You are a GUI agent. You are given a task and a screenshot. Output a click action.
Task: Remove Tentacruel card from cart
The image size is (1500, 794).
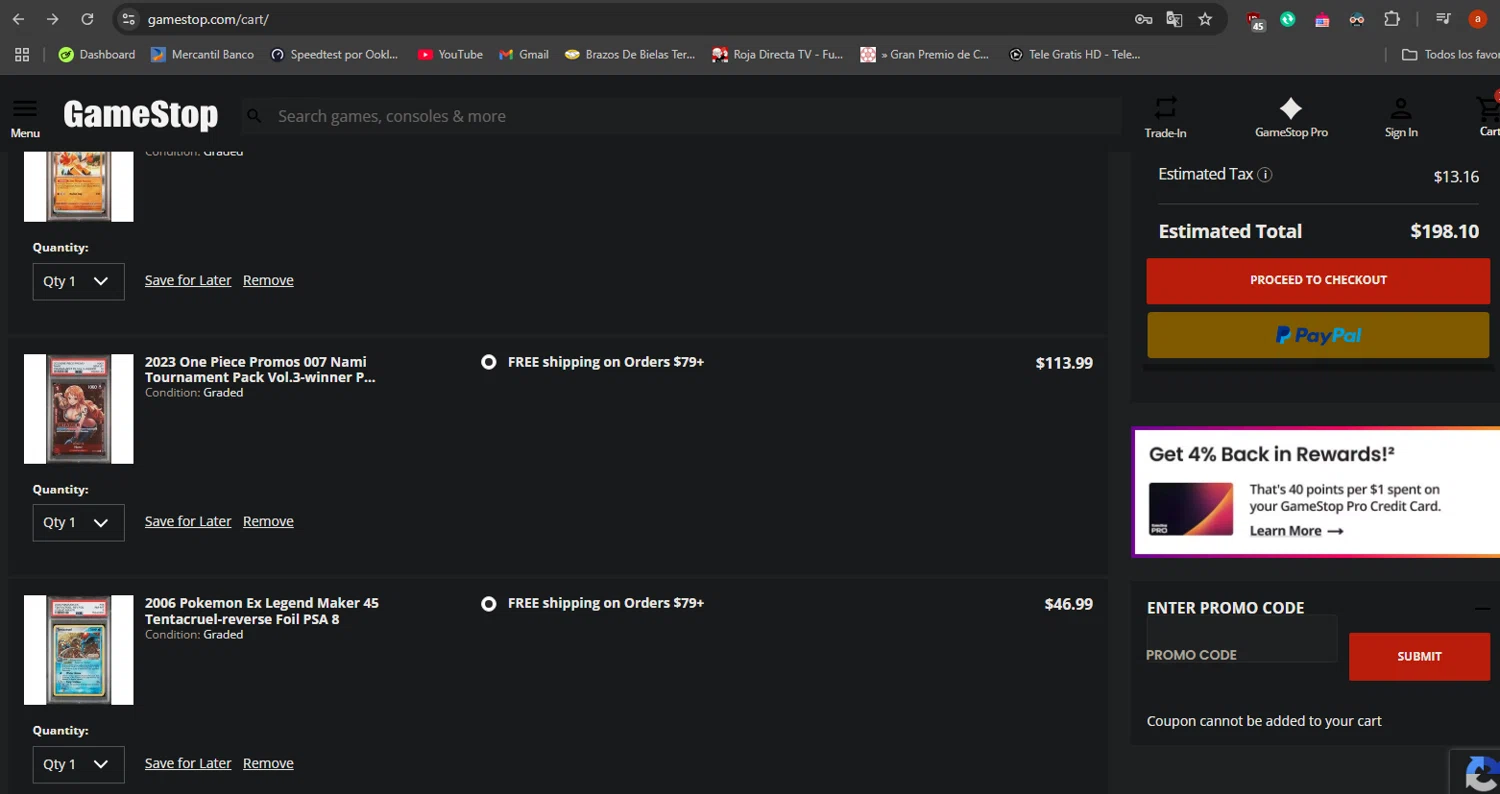click(x=268, y=763)
